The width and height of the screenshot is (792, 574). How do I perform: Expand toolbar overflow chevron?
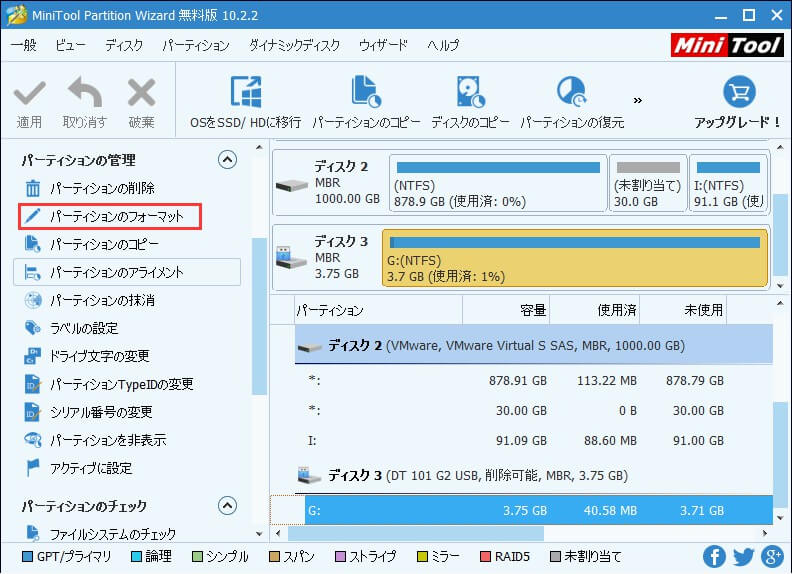click(638, 100)
